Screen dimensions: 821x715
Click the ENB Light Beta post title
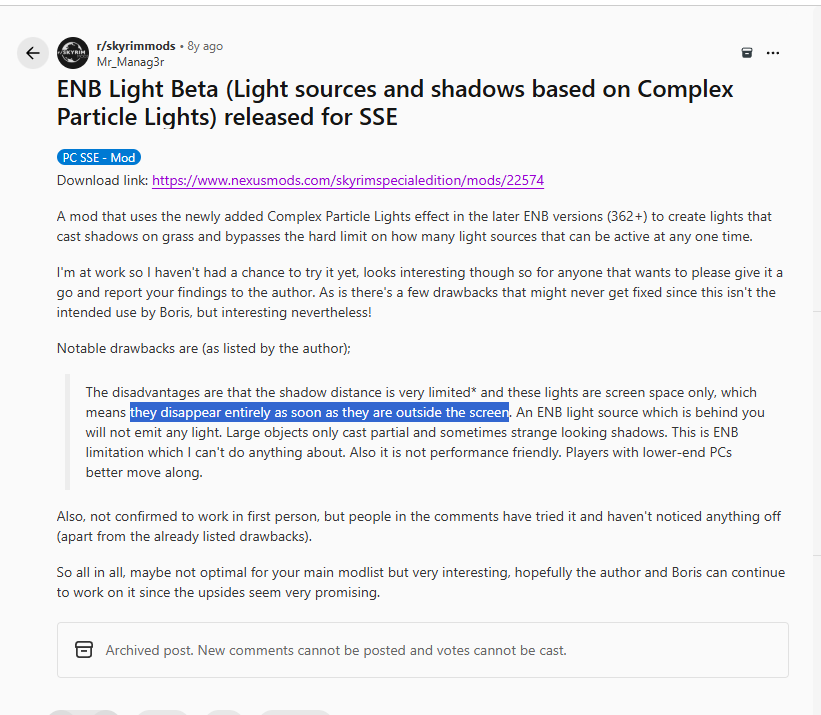pos(395,103)
